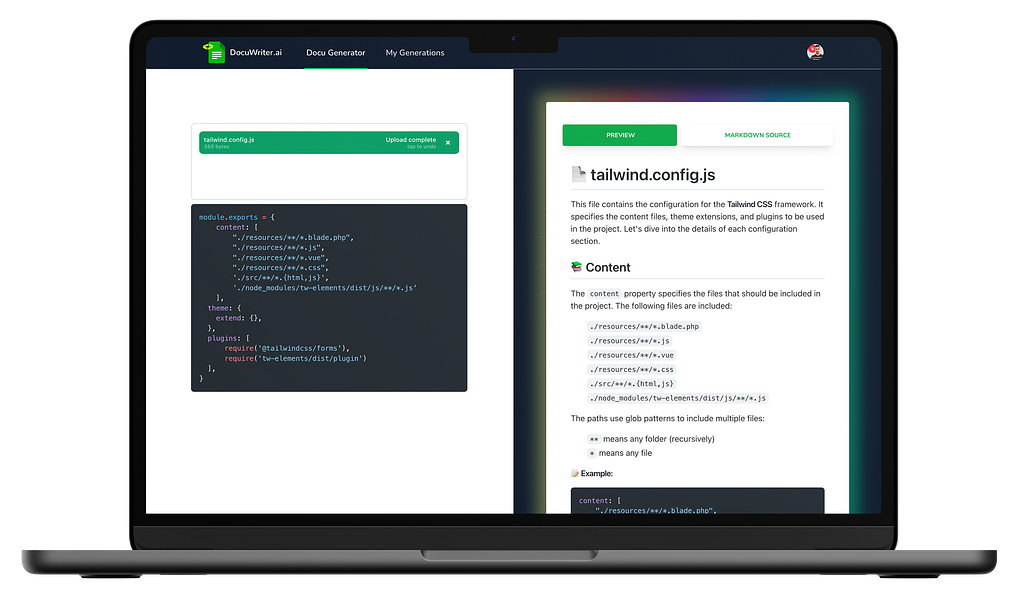
Task: Select the PREVIEW tab button
Action: point(620,135)
